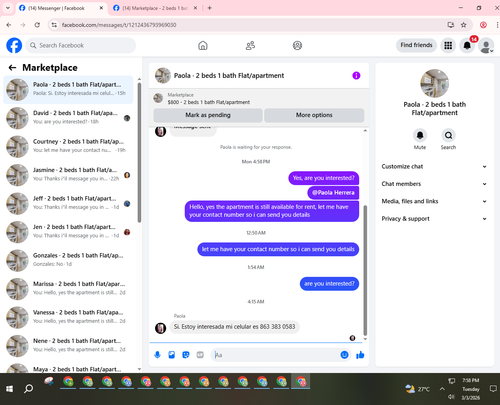Expand Privacy & support section
Image resolution: width=500 pixels, height=405 pixels.
coord(434,219)
